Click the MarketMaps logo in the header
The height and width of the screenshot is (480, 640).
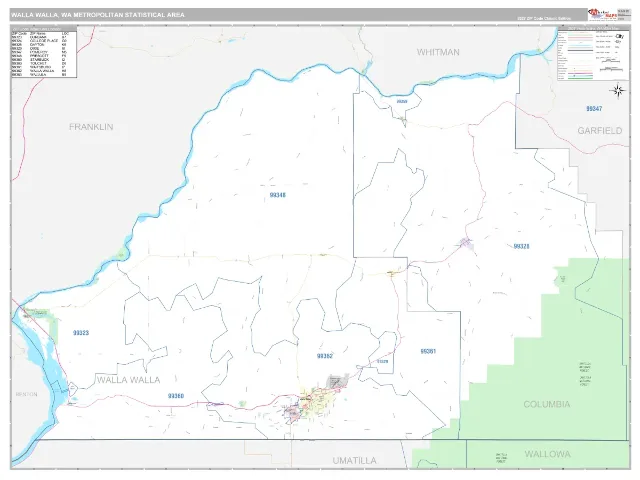pos(602,14)
